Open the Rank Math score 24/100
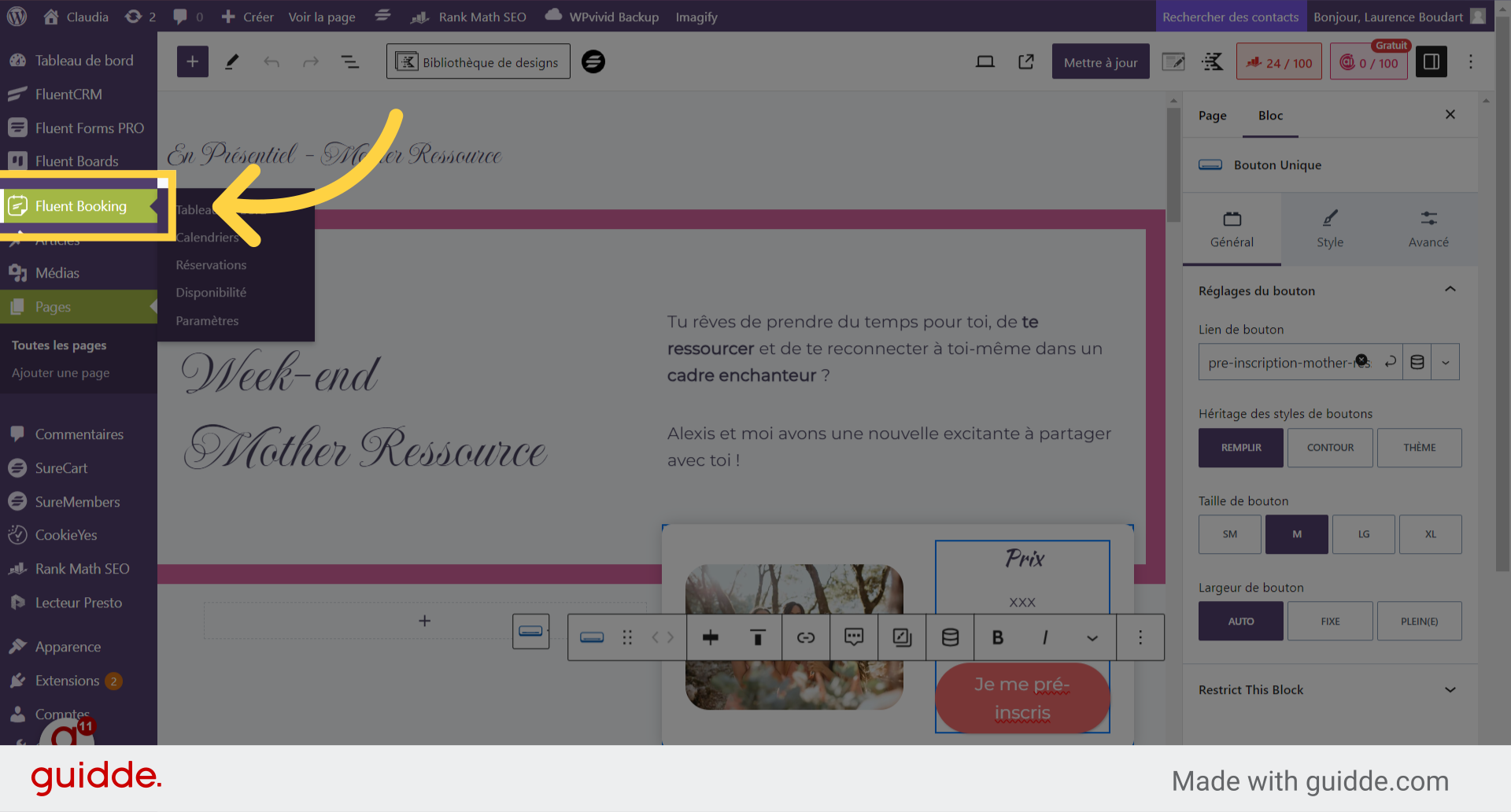1511x812 pixels. (x=1279, y=62)
